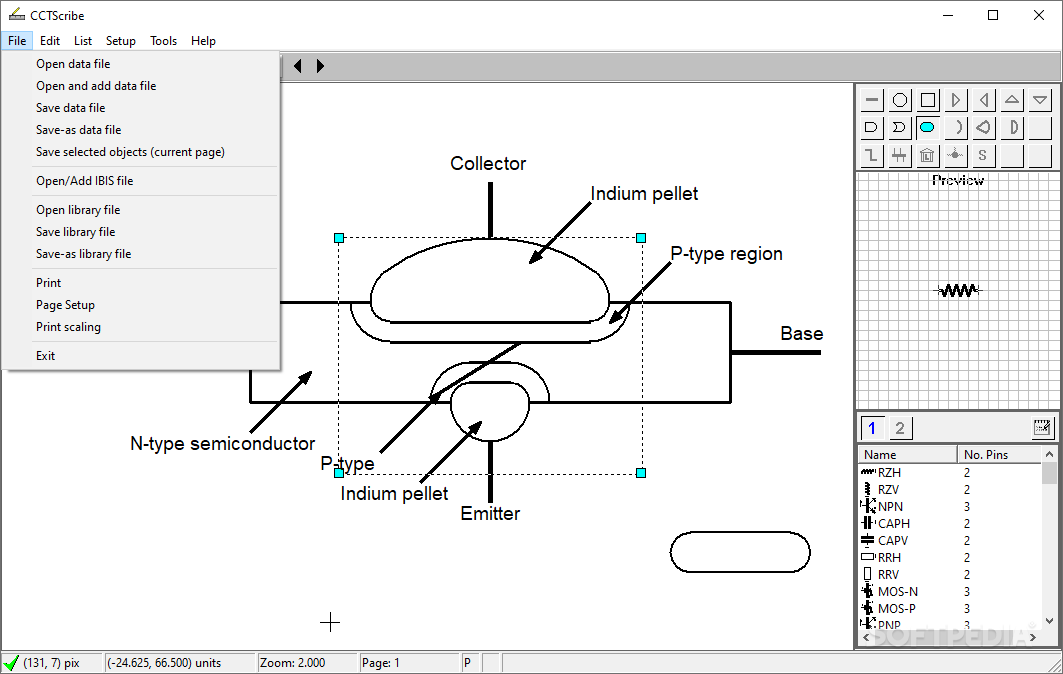
Task: Sort by Name column header
Action: pyautogui.click(x=908, y=454)
